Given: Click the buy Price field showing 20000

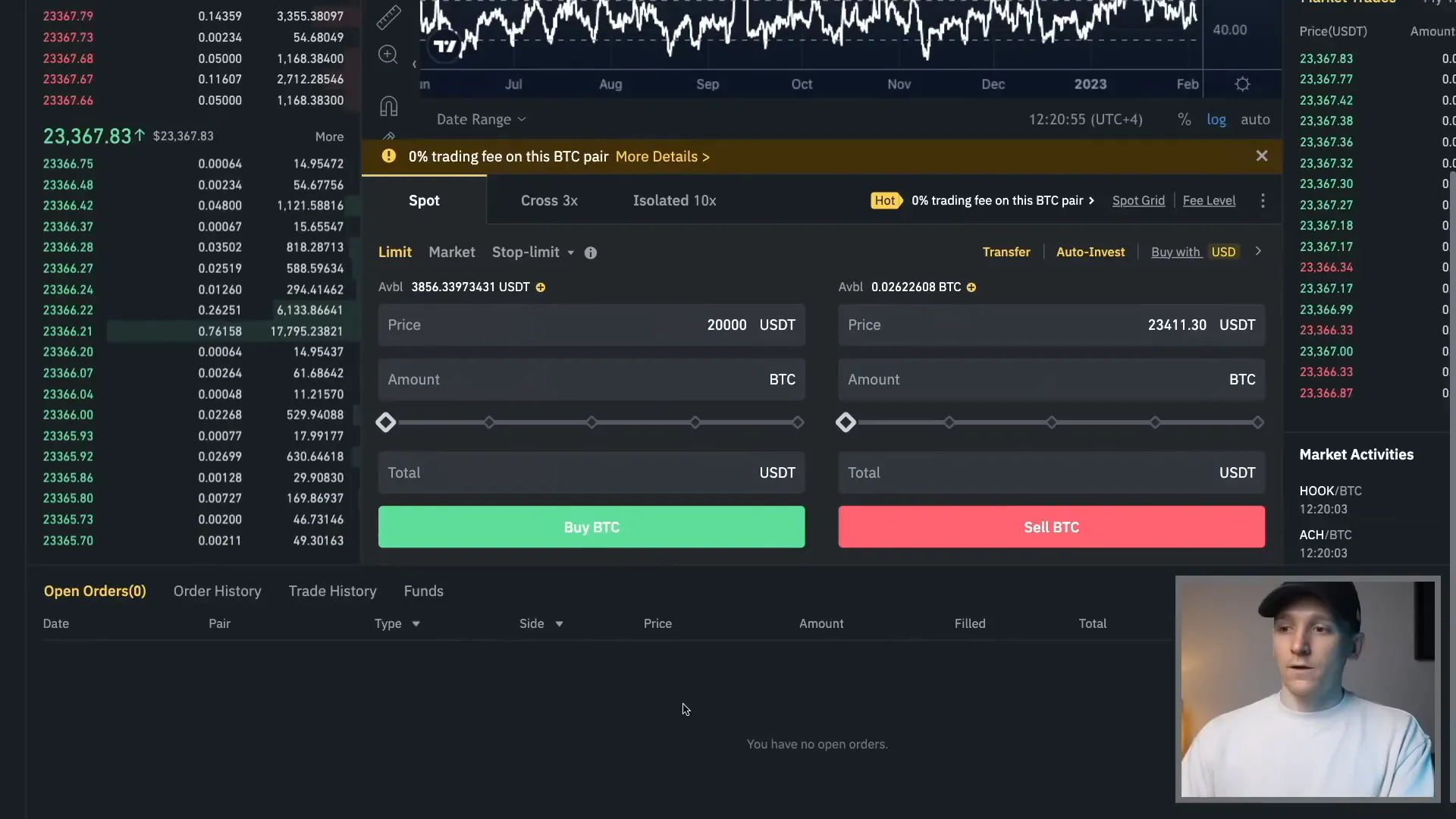Looking at the screenshot, I should 591,325.
